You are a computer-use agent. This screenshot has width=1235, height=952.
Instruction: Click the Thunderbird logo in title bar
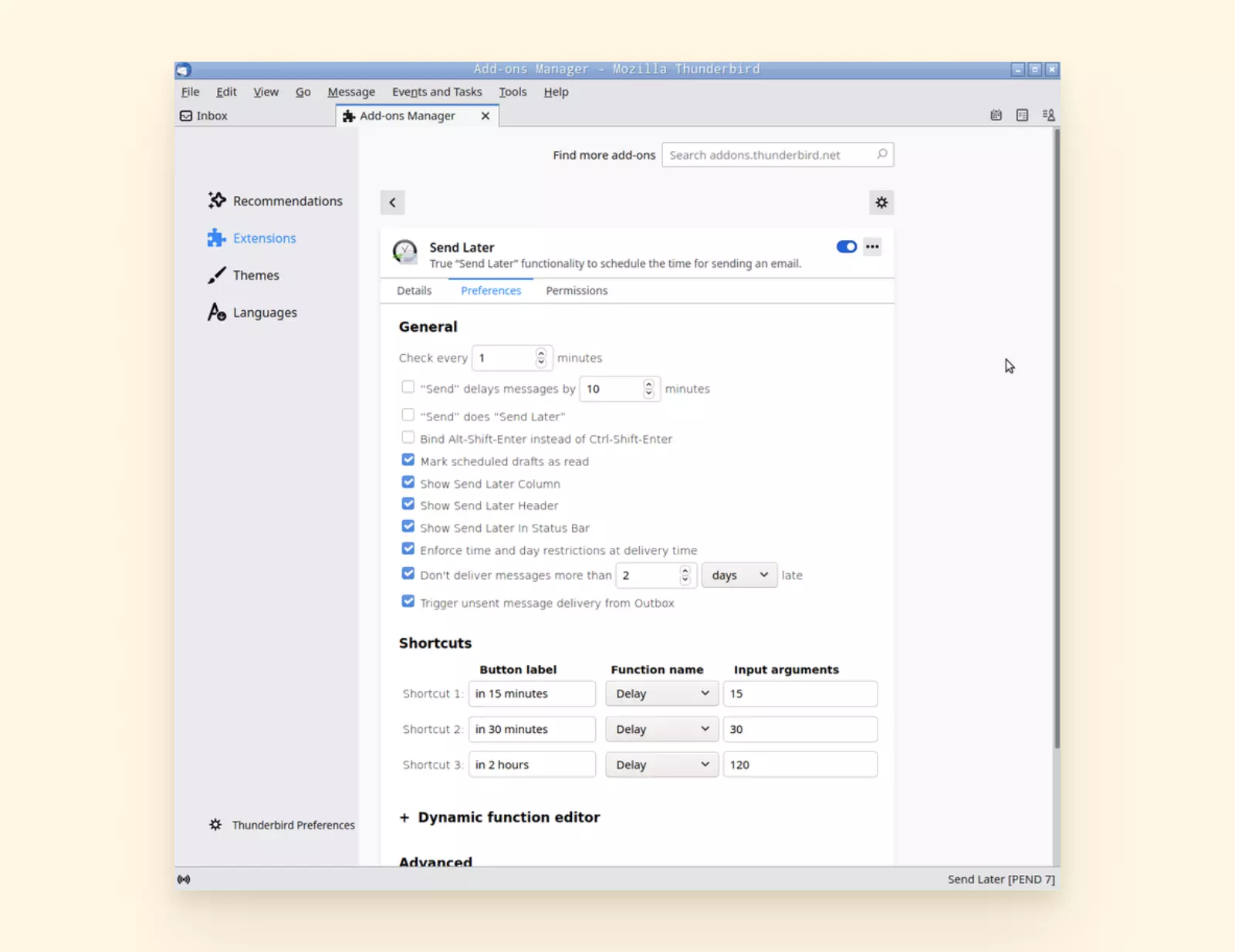tap(183, 69)
